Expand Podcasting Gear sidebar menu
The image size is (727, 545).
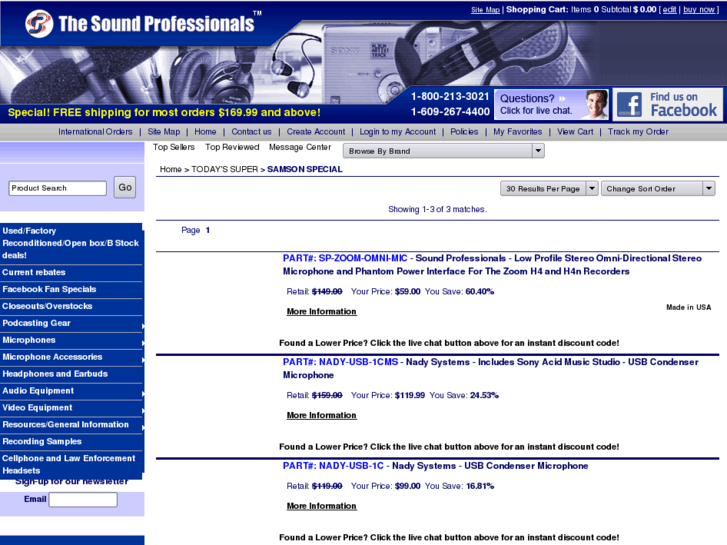(x=71, y=323)
